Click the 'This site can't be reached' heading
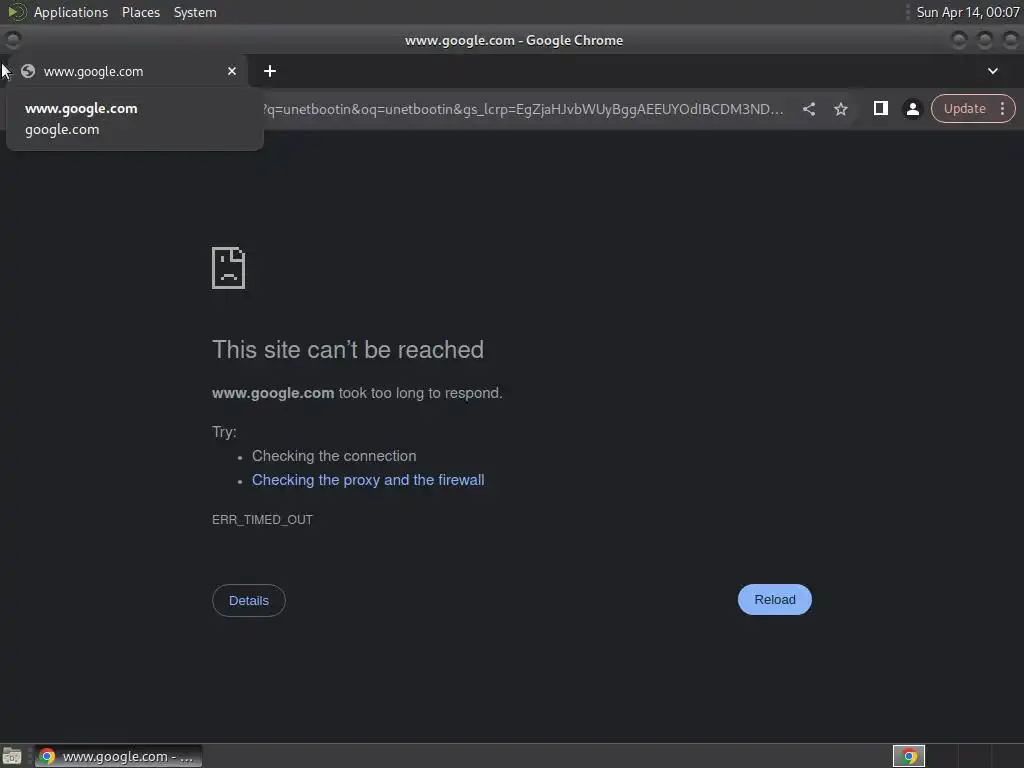1024x768 pixels. 348,350
